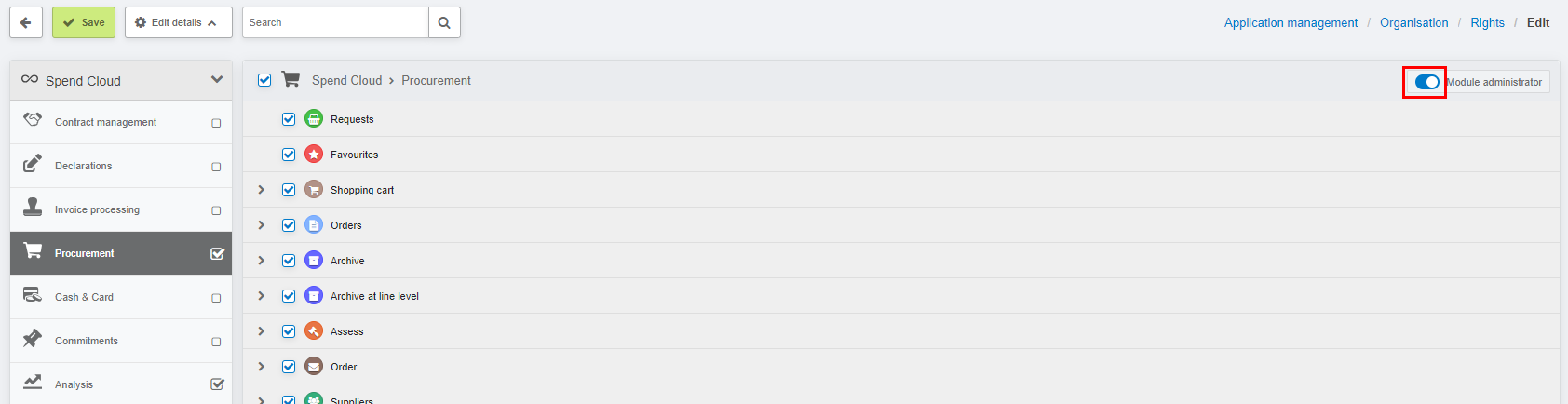1568x404 pixels.
Task: Click the green Save button
Action: pyautogui.click(x=84, y=22)
